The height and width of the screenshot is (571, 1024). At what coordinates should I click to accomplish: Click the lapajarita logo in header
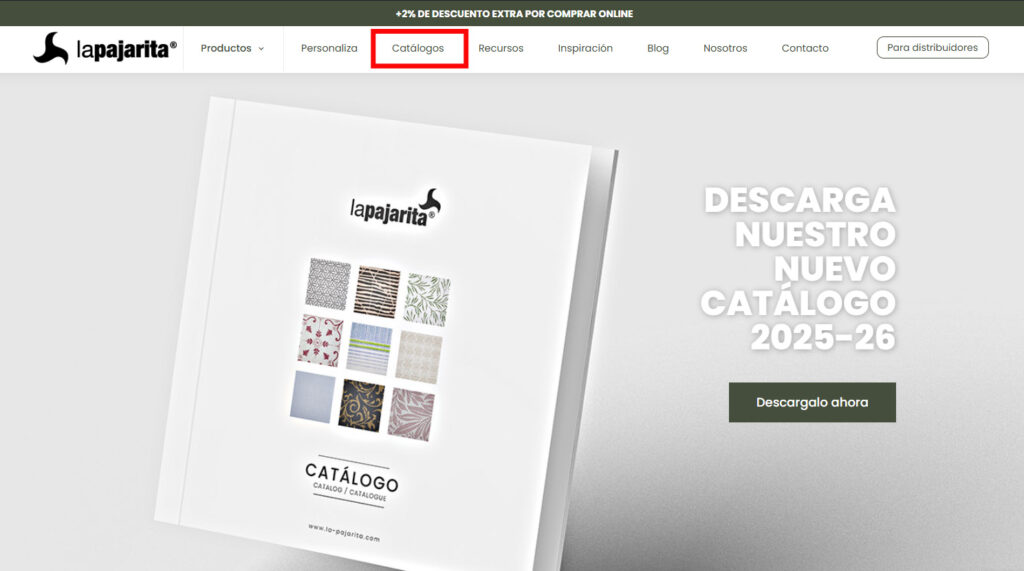coord(104,49)
